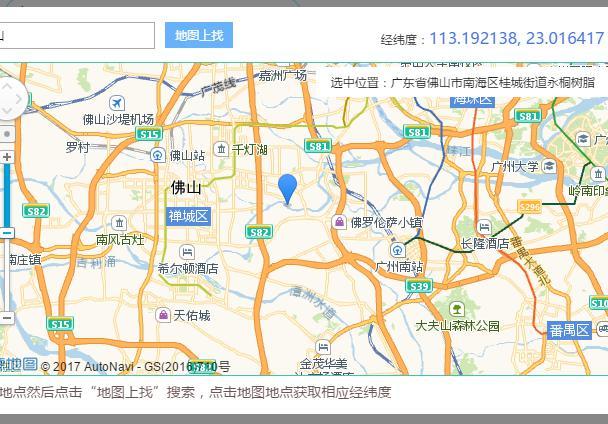
Task: Select the tree icon for 大夫山森林公园
Action: 457,309
